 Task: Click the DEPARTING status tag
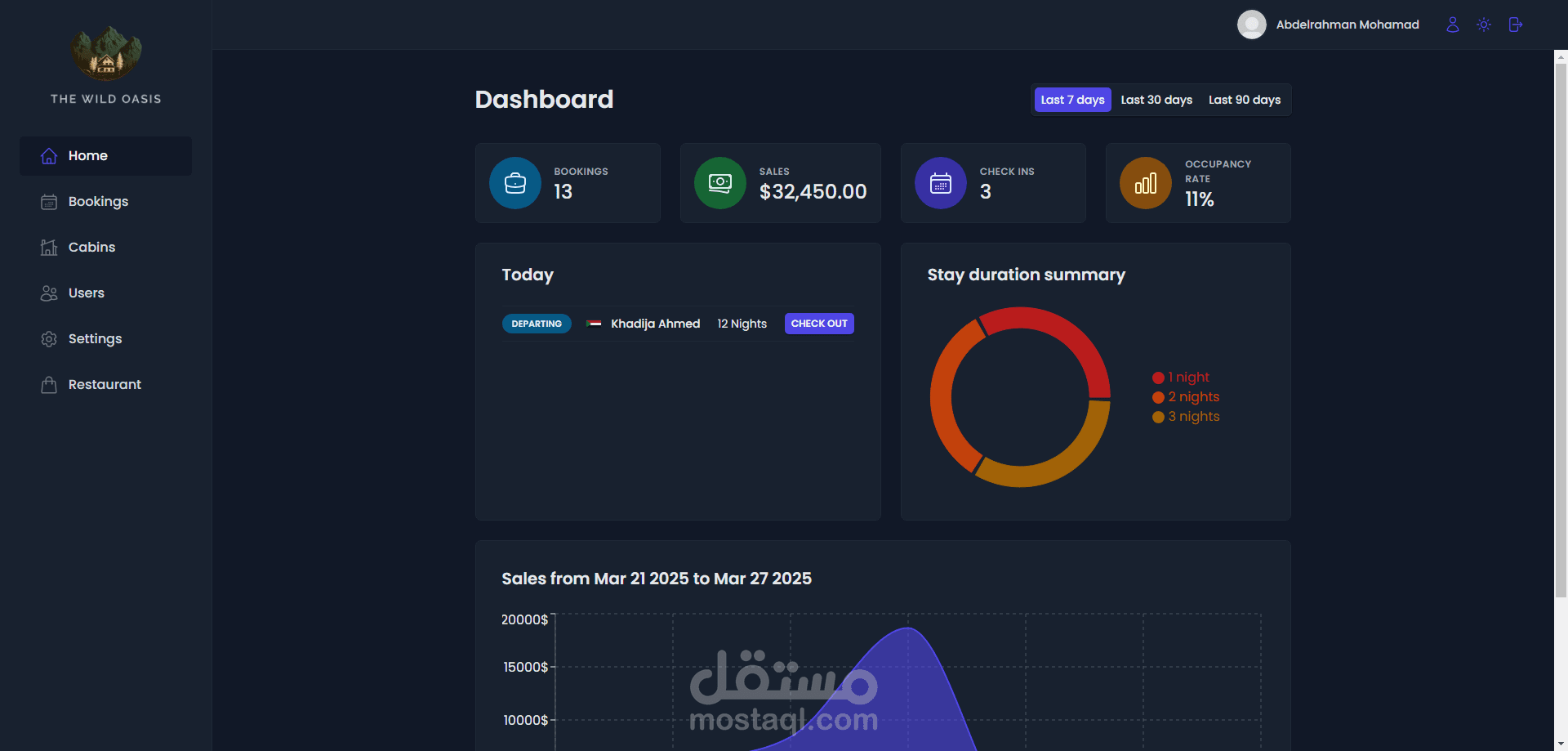[537, 324]
